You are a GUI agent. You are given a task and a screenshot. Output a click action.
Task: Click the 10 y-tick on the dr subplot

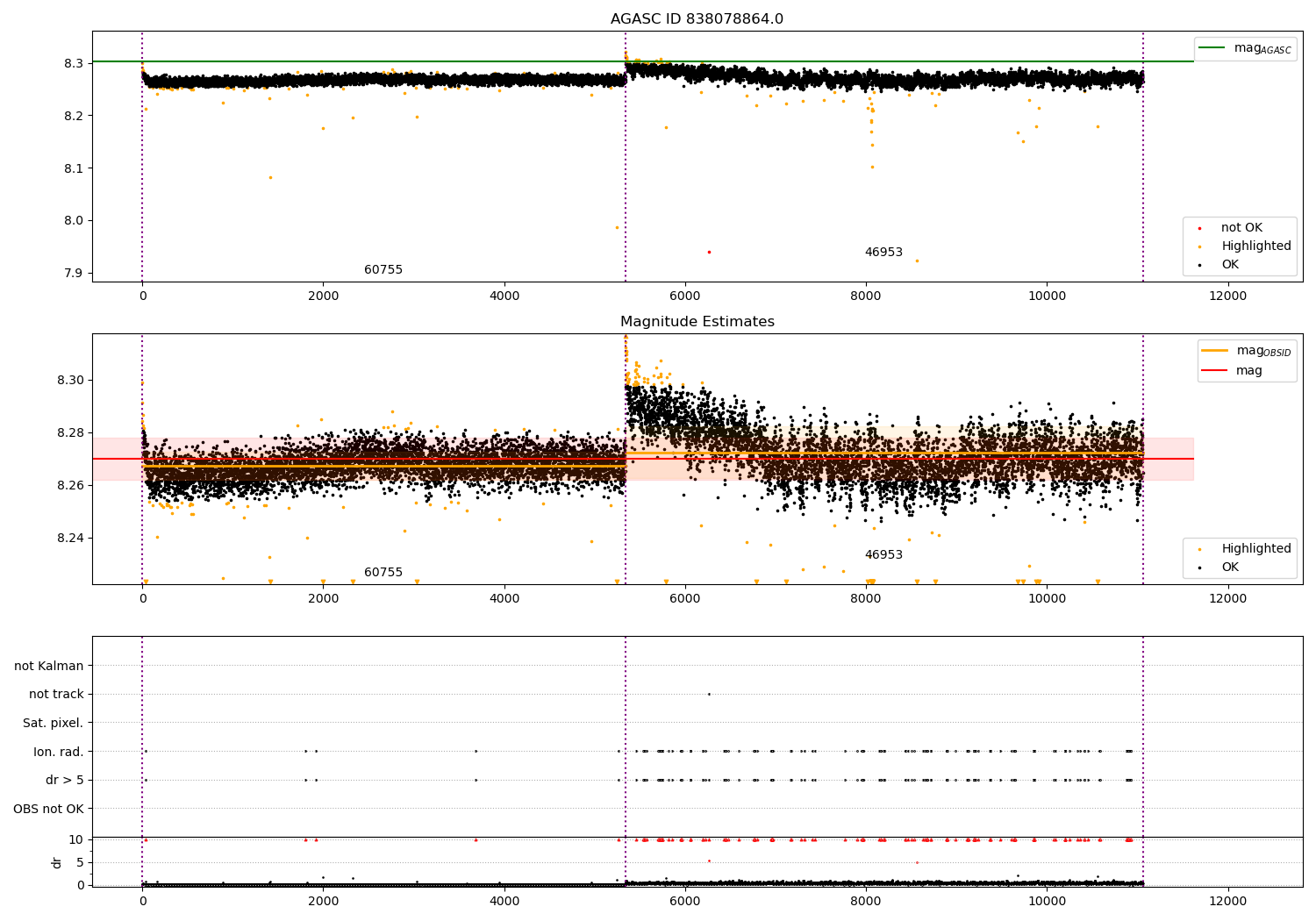tap(76, 840)
